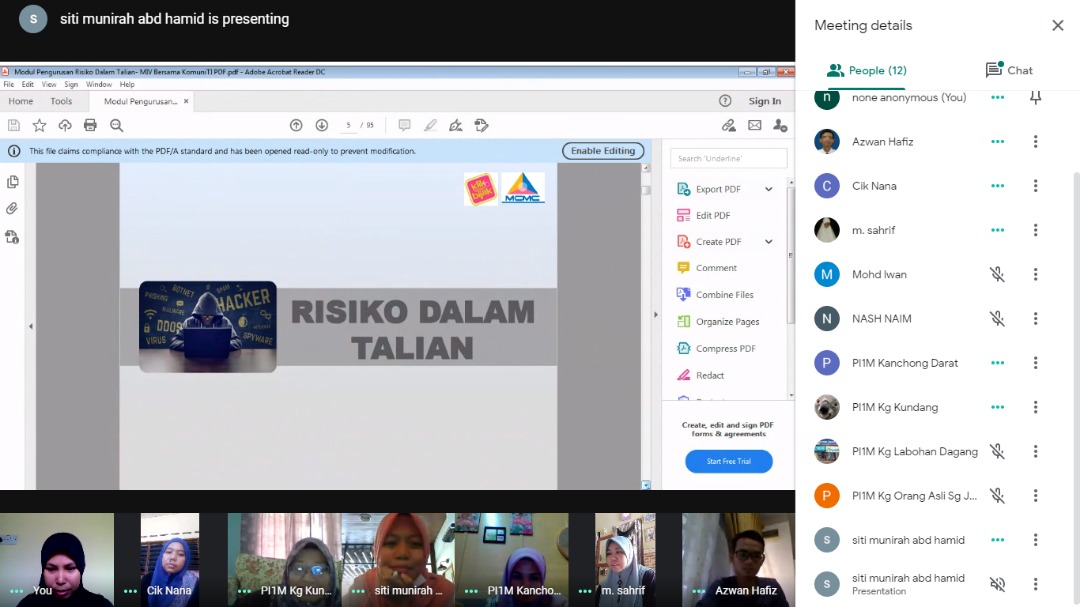Open the attachments paperclip panel icon
Viewport: 1080px width, 607px height.
click(12, 209)
